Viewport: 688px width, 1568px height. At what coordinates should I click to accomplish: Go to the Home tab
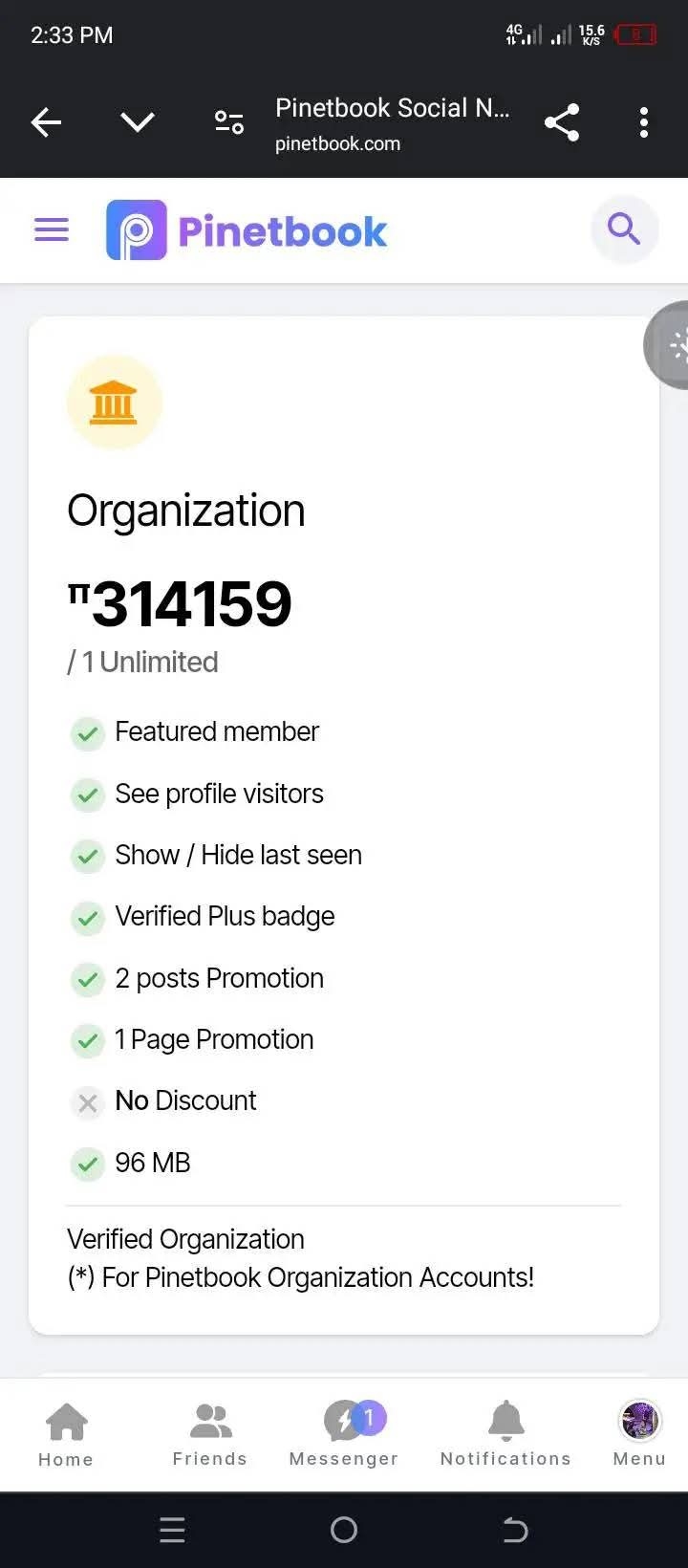point(66,1433)
